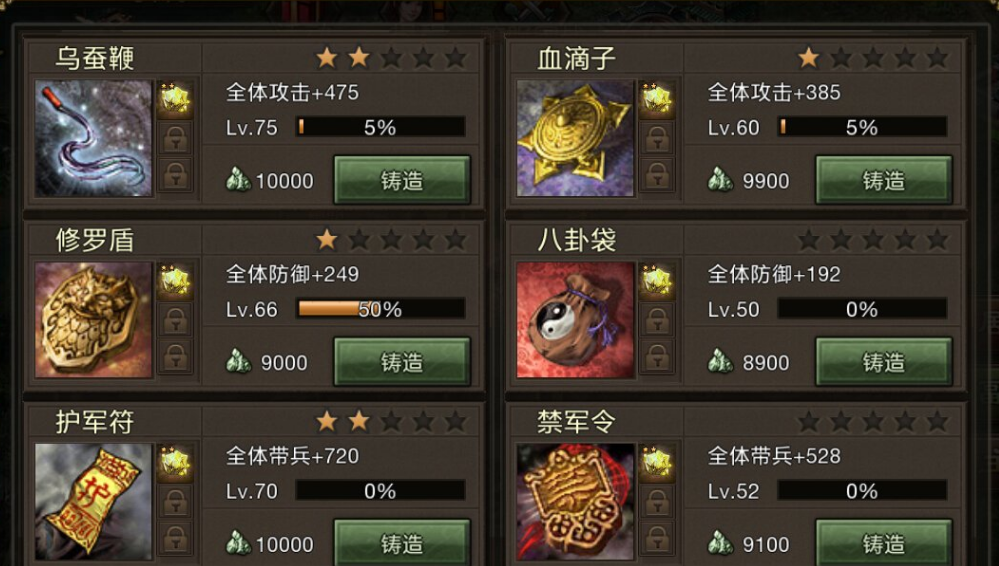The height and width of the screenshot is (566, 999).
Task: Tap the 八卦袋 yin-yang bag image
Action: [x=575, y=320]
